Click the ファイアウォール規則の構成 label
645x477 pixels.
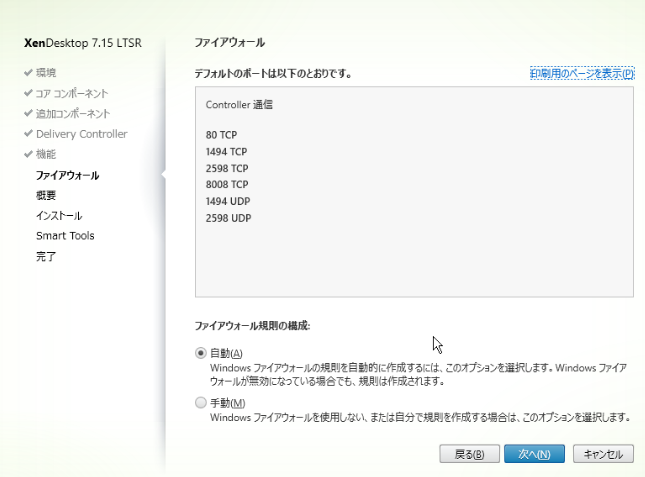click(252, 326)
